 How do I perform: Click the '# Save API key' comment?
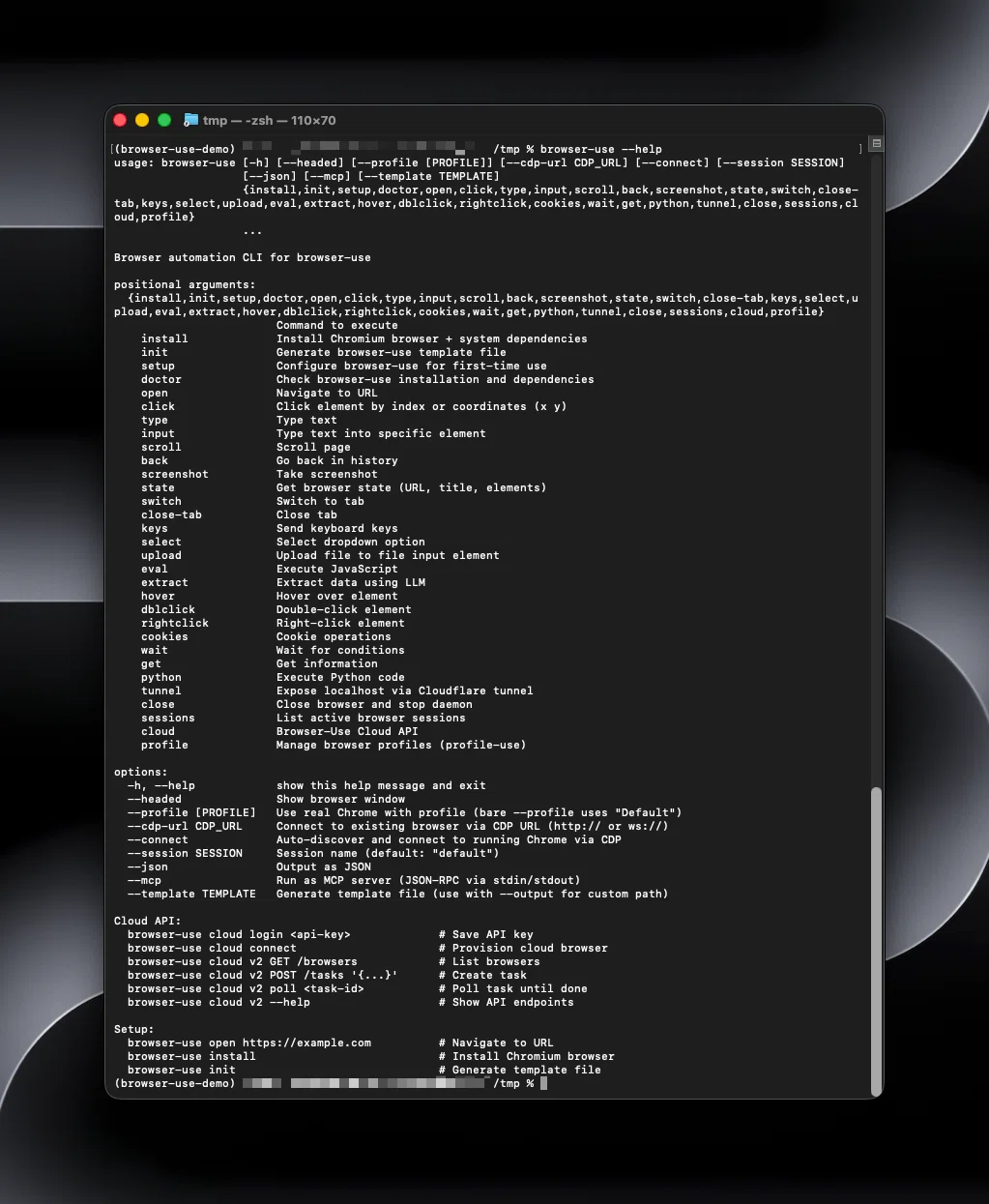486,934
